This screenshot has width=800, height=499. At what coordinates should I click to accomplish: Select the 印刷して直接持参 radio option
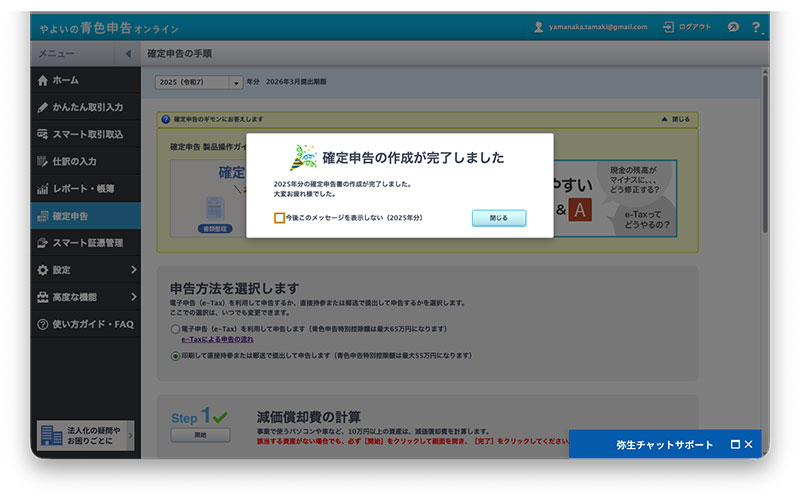tap(175, 355)
